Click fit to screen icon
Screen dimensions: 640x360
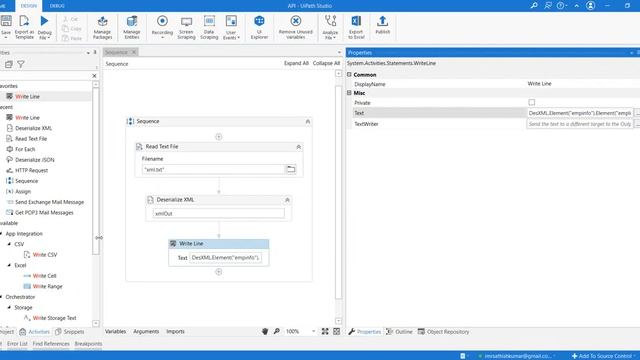[325, 331]
